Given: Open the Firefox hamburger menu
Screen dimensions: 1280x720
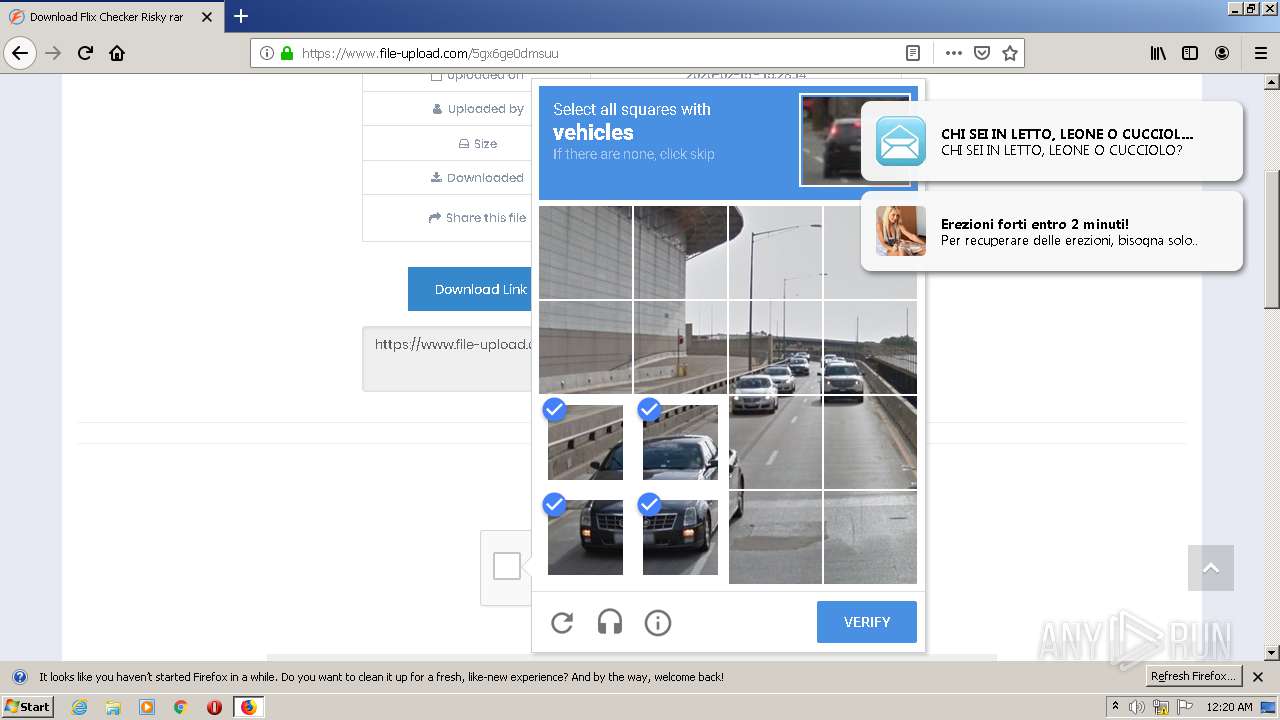Looking at the screenshot, I should coord(1260,53).
